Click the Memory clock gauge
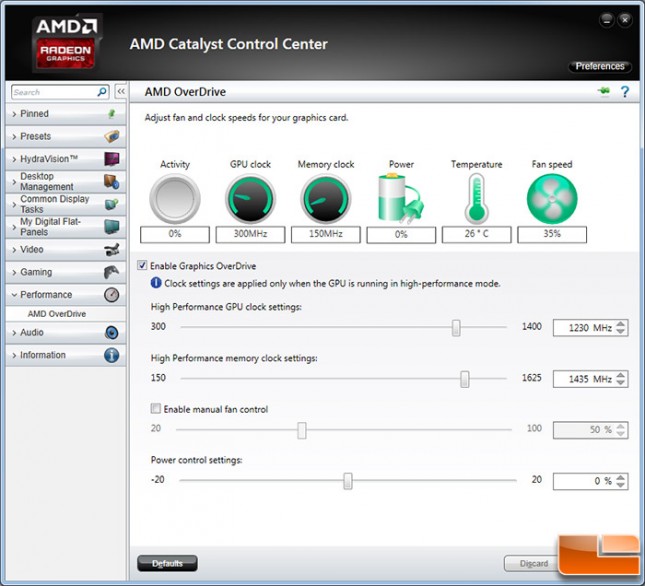645x586 pixels. click(x=325, y=199)
